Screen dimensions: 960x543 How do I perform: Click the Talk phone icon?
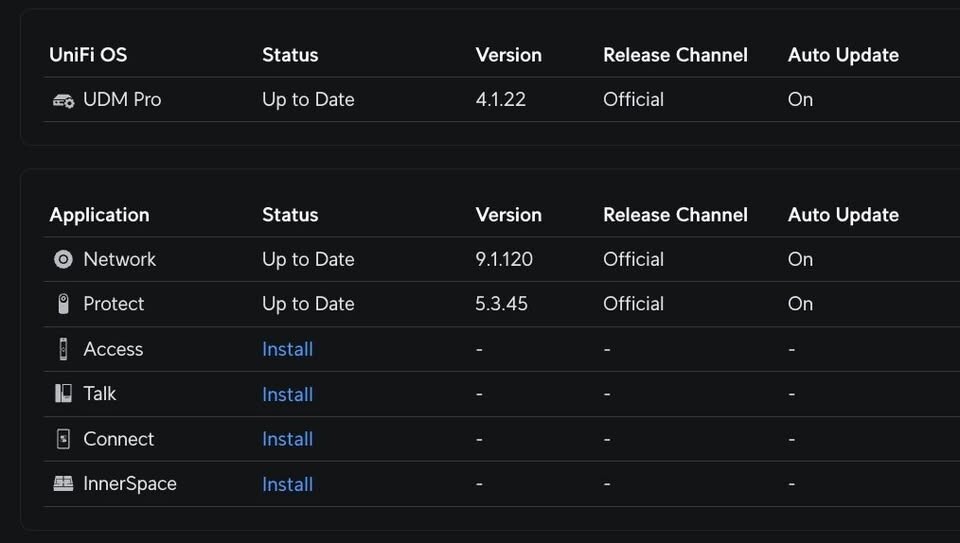[63, 394]
